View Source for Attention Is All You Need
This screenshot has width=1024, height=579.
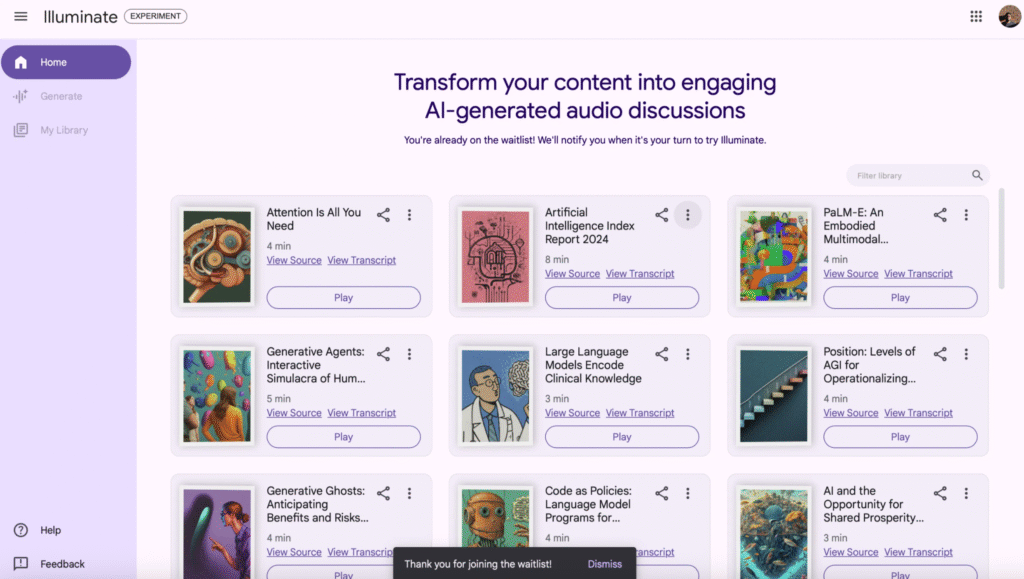[x=294, y=260]
